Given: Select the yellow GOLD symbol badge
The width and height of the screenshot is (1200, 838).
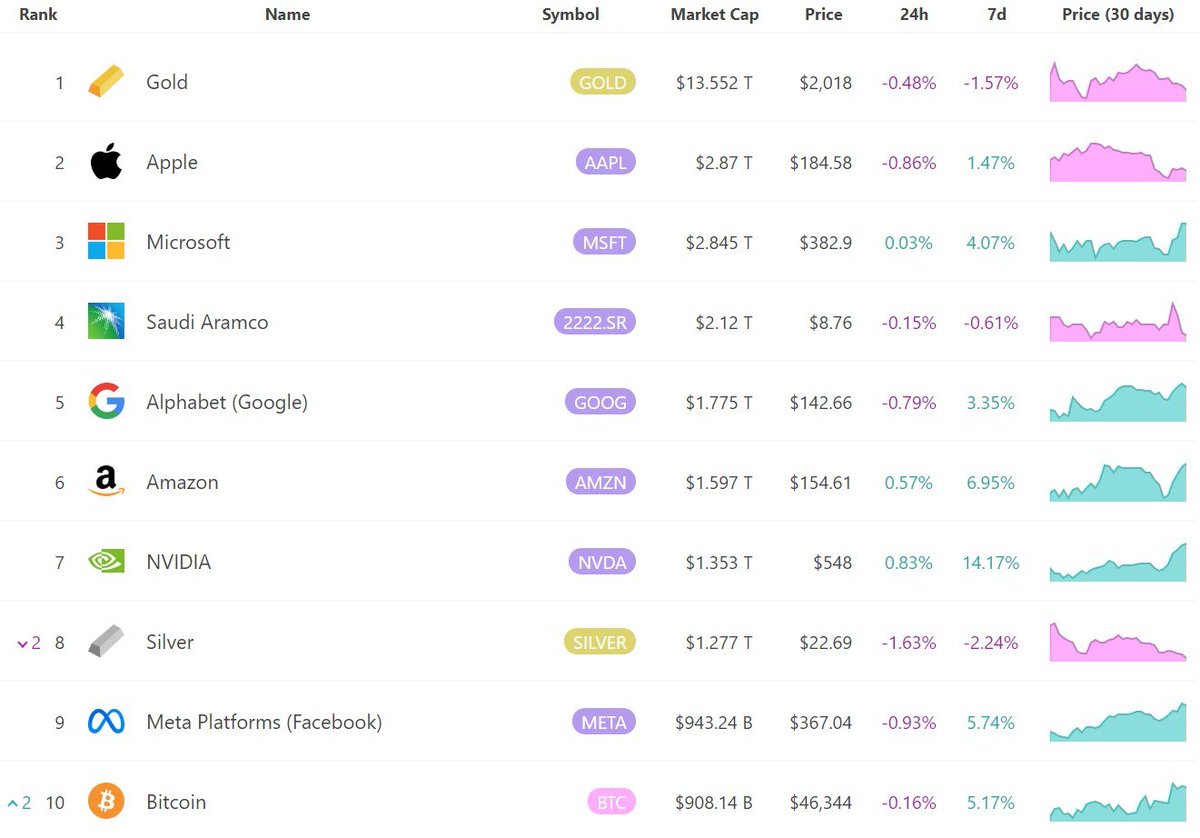Looking at the screenshot, I should (603, 82).
